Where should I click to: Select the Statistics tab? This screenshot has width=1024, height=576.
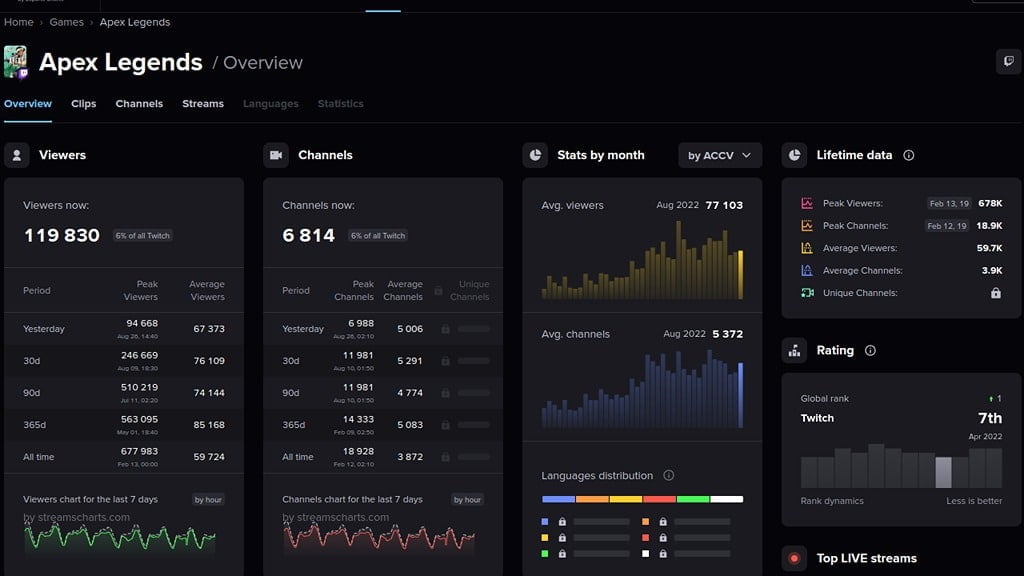340,104
